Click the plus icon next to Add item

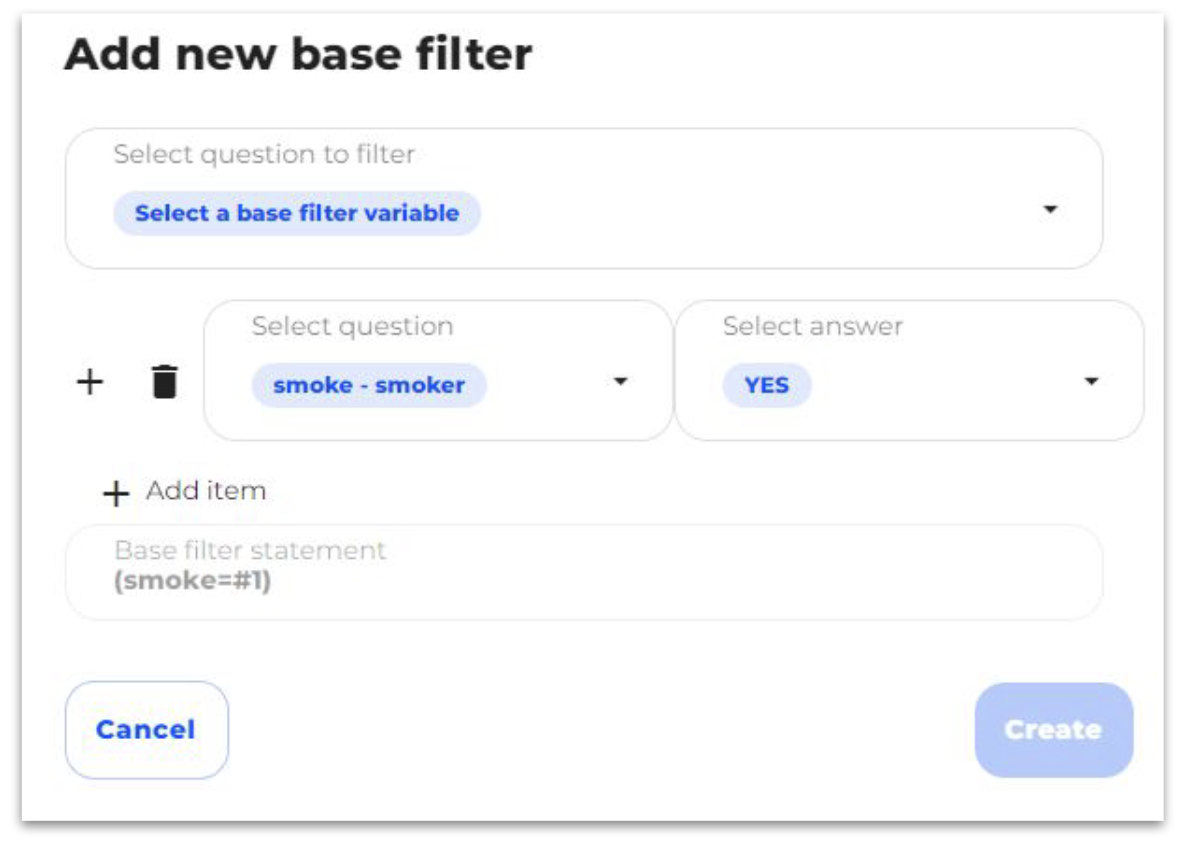[115, 494]
